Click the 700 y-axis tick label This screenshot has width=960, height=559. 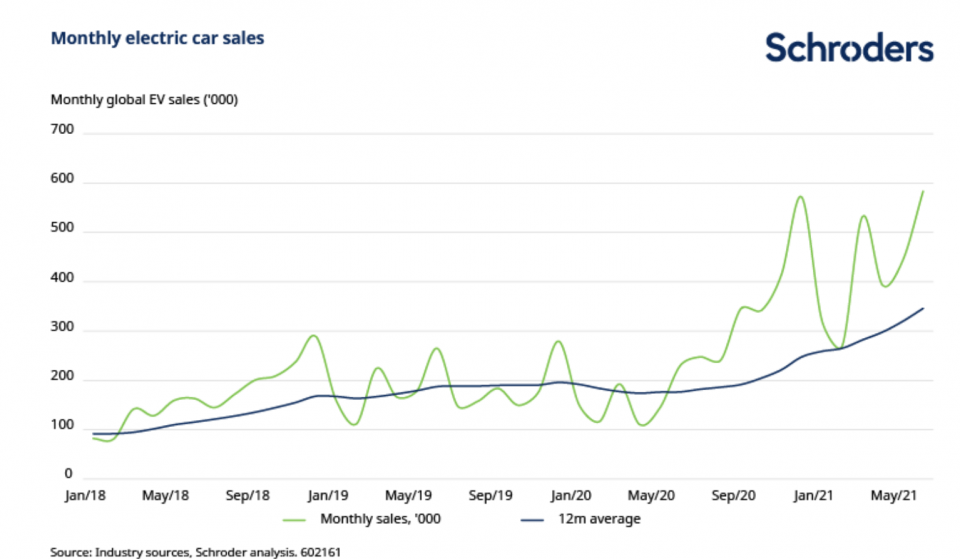(62, 130)
